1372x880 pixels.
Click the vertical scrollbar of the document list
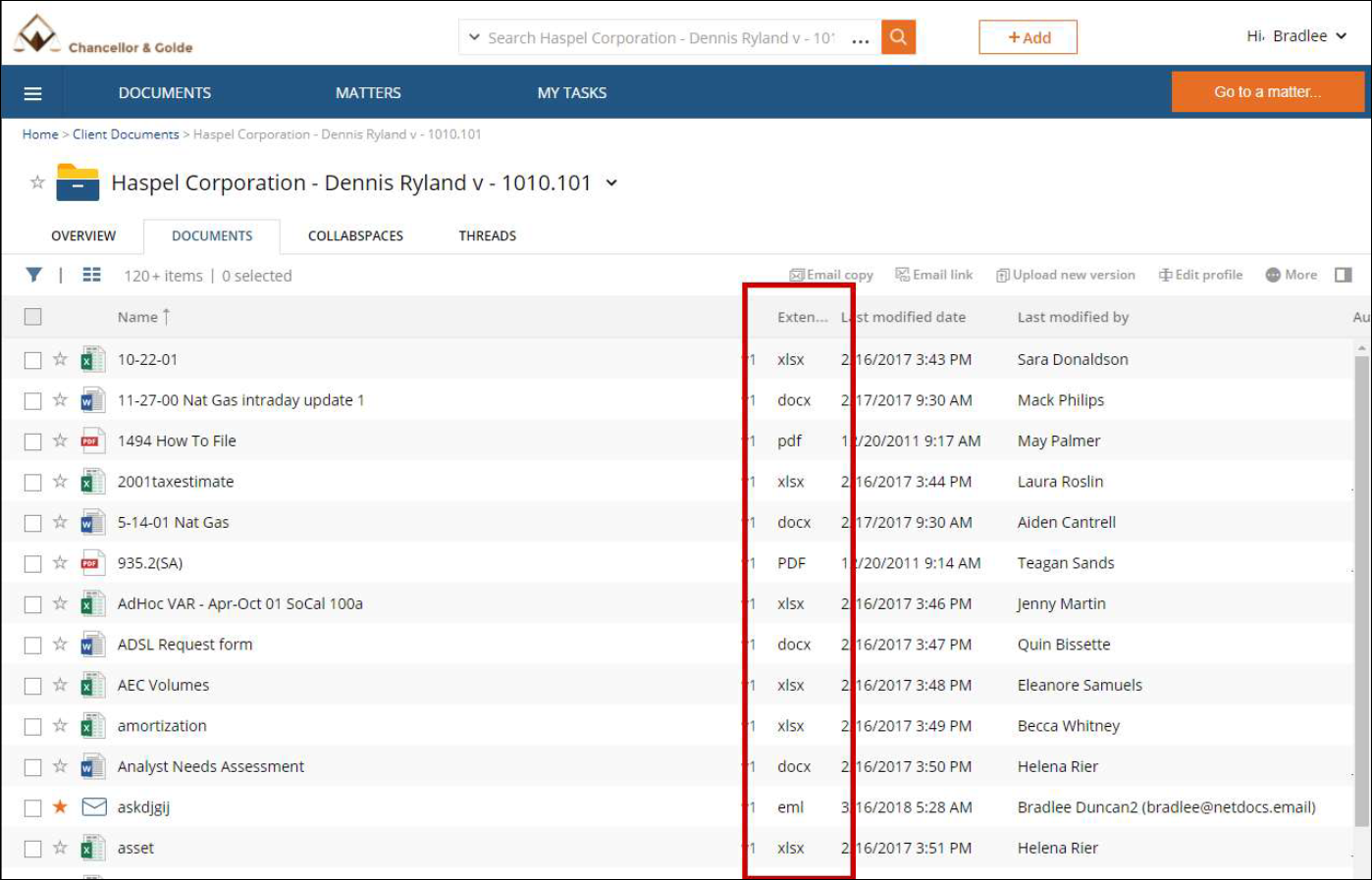pyautogui.click(x=1361, y=589)
